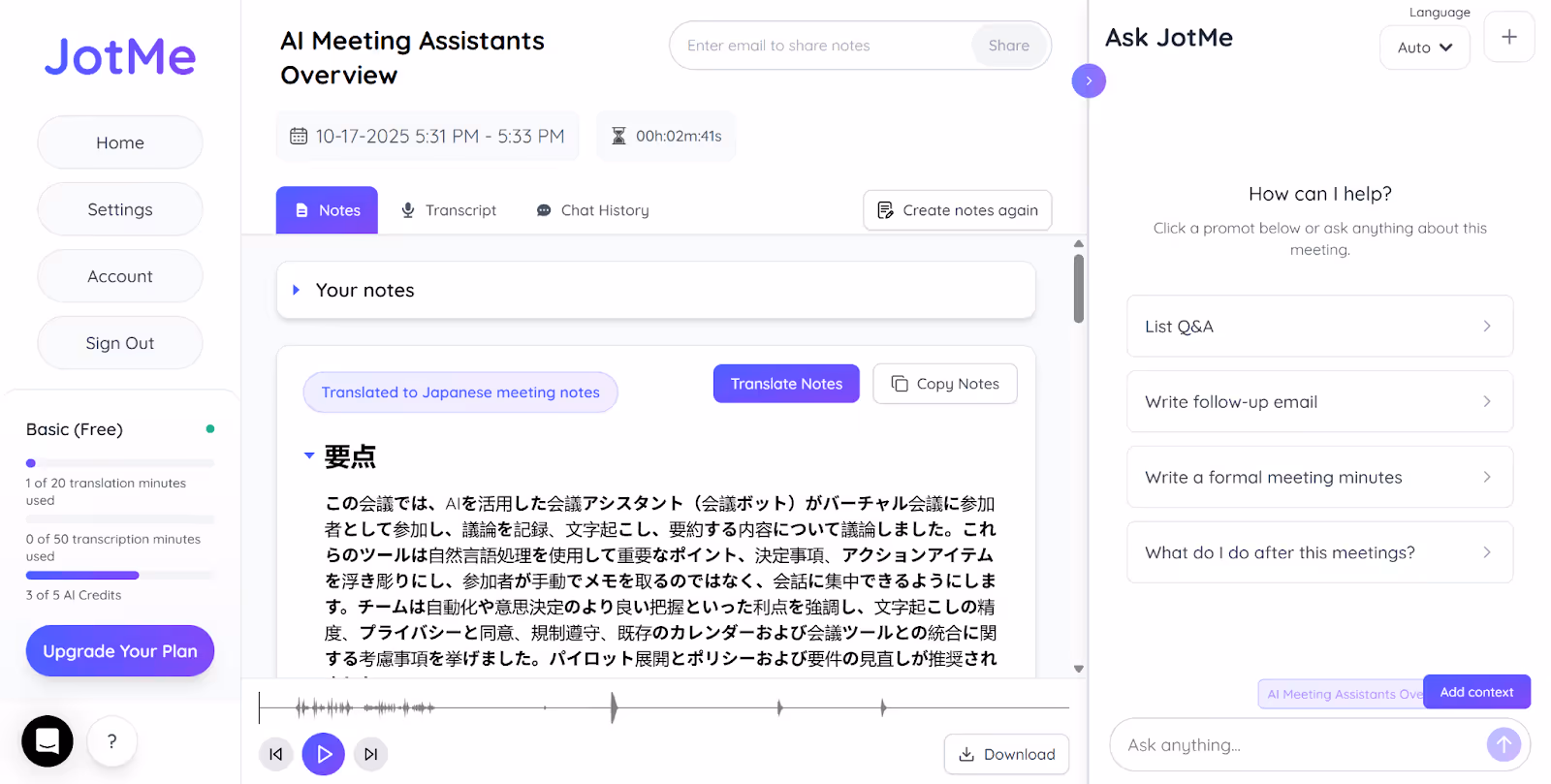Send the Ask anything message arrow
This screenshot has width=1551, height=784.
[x=1504, y=744]
